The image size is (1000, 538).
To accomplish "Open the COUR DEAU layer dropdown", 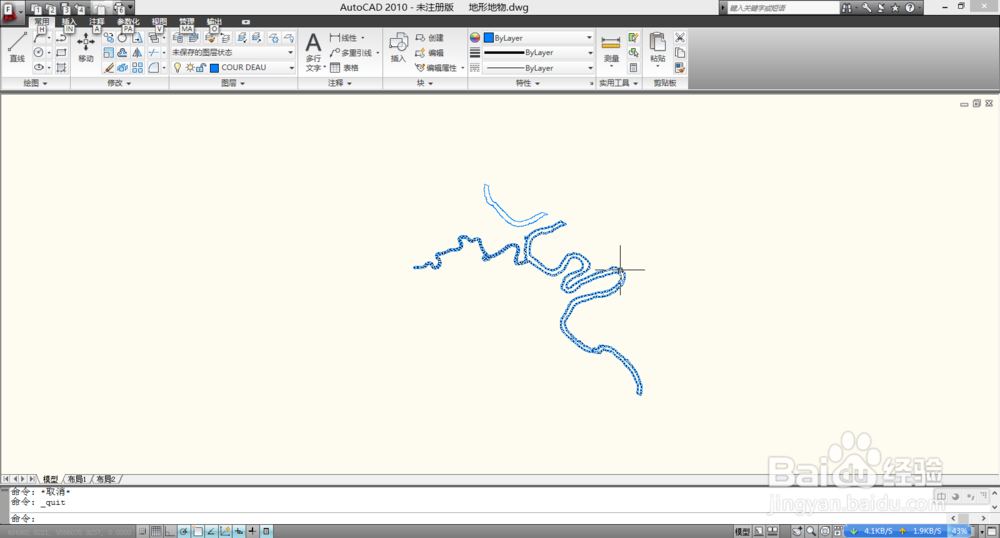I will (x=291, y=68).
